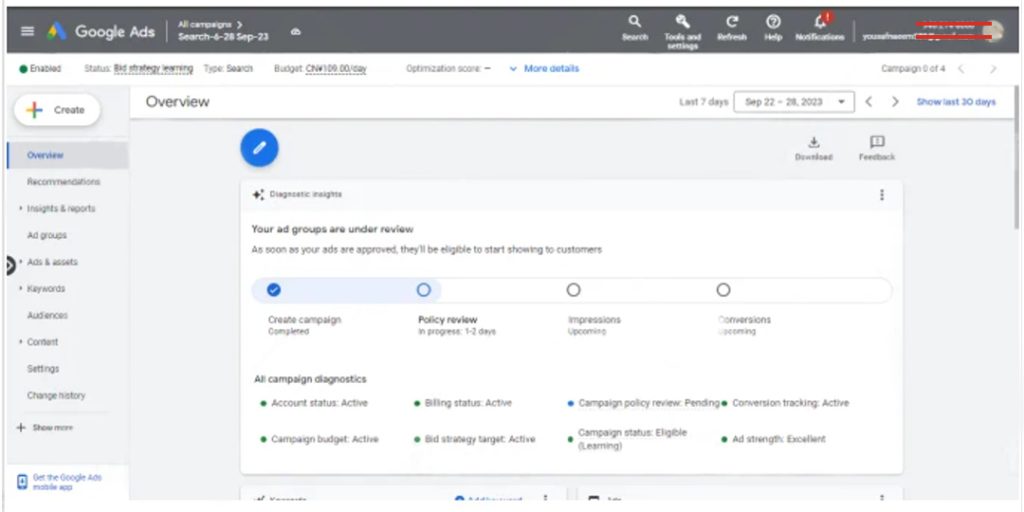This screenshot has width=1024, height=512.
Task: Open Tools and settings wrench
Action: (x=682, y=22)
